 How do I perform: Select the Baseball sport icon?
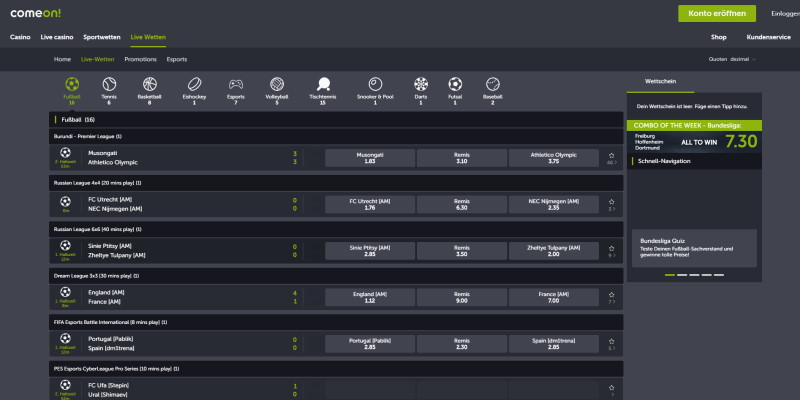click(x=493, y=84)
